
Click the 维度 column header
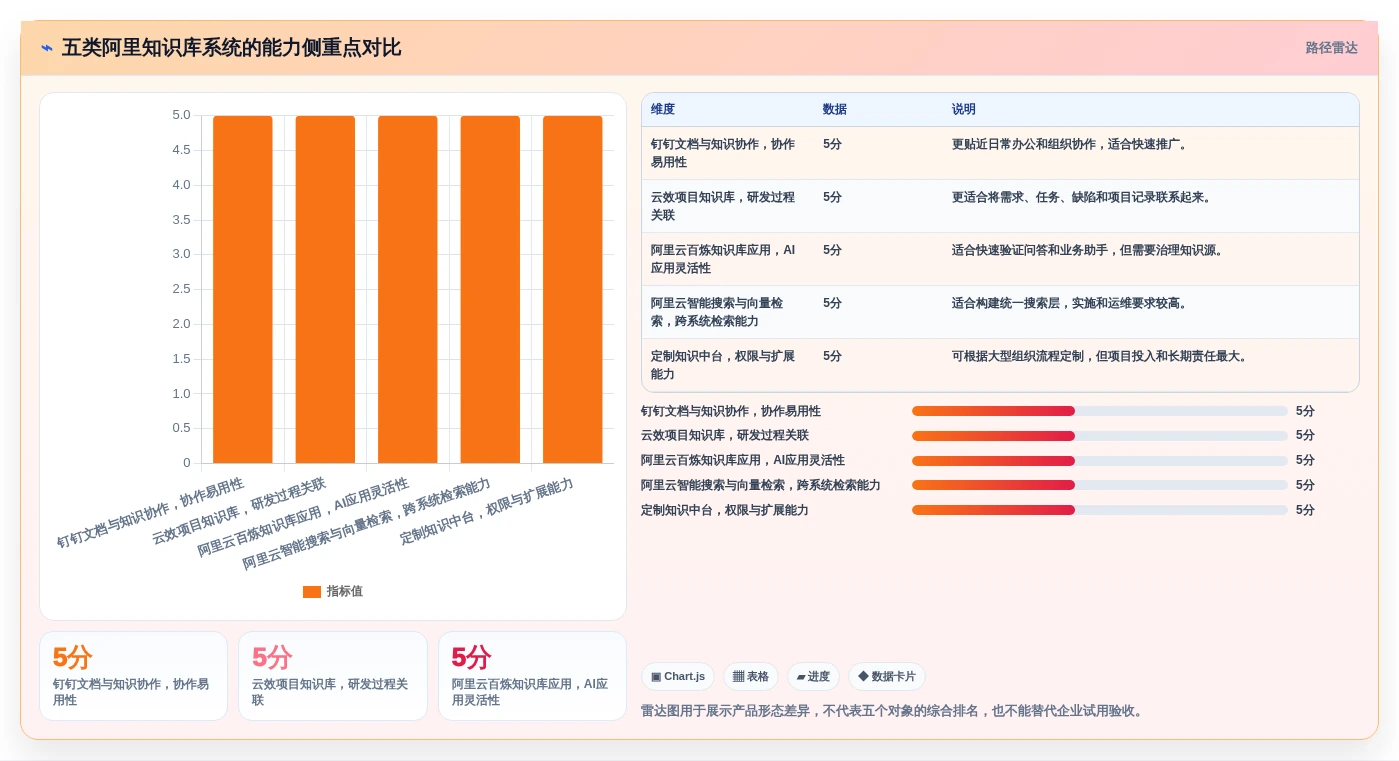[663, 110]
